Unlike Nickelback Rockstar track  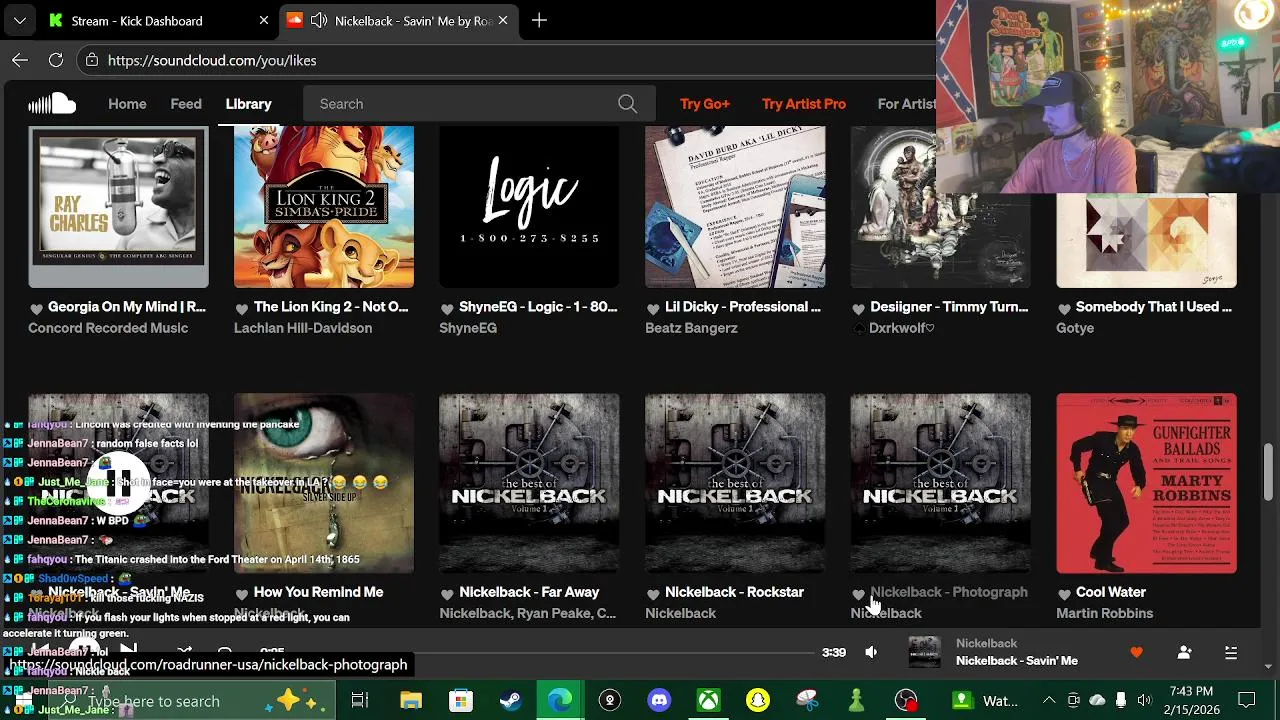(653, 593)
